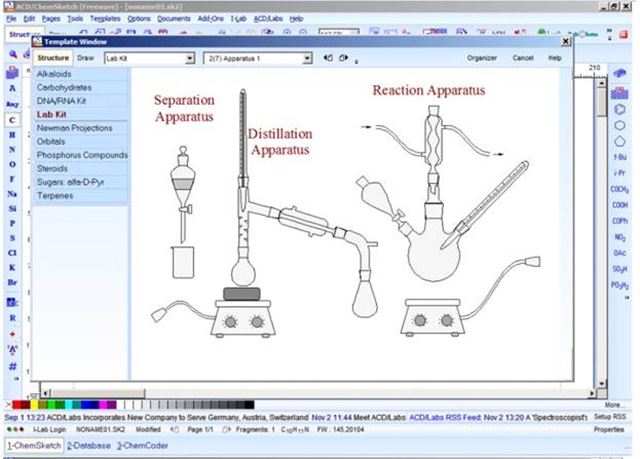Insert the COOH group template
The height and width of the screenshot is (459, 640).
pyautogui.click(x=620, y=205)
